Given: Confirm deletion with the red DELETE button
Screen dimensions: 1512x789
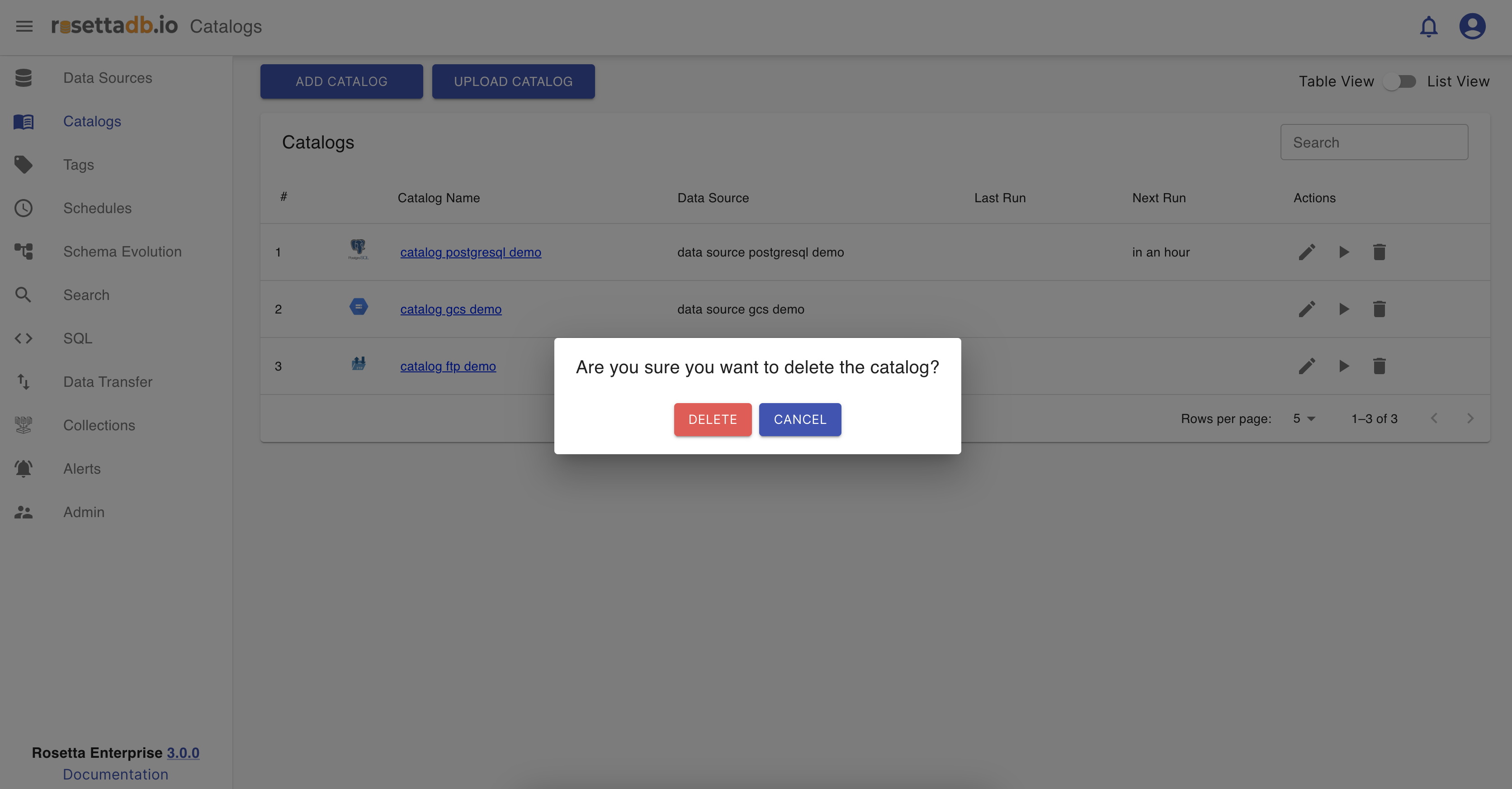Looking at the screenshot, I should coord(712,419).
